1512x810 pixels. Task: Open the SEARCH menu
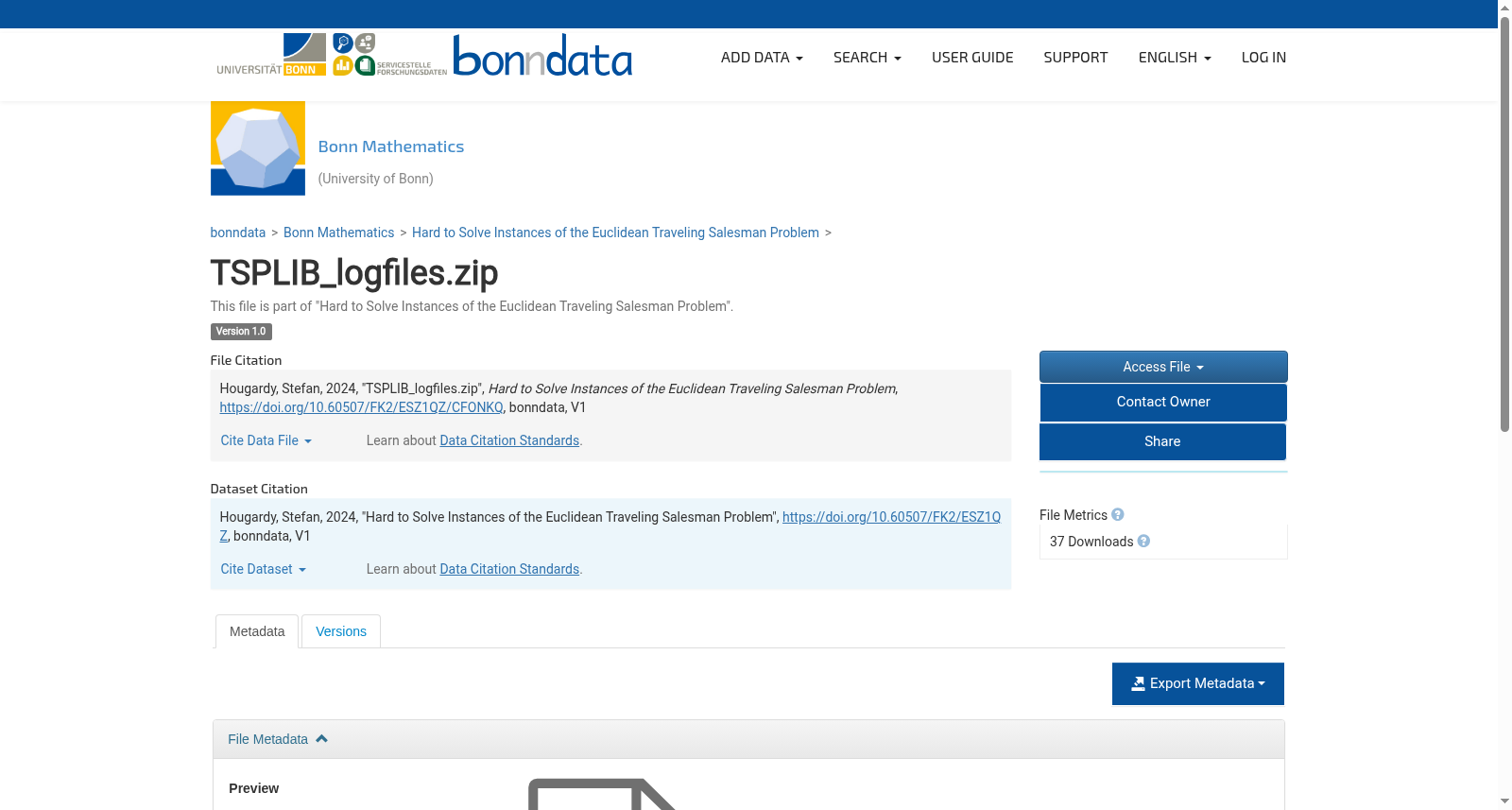[x=868, y=58]
